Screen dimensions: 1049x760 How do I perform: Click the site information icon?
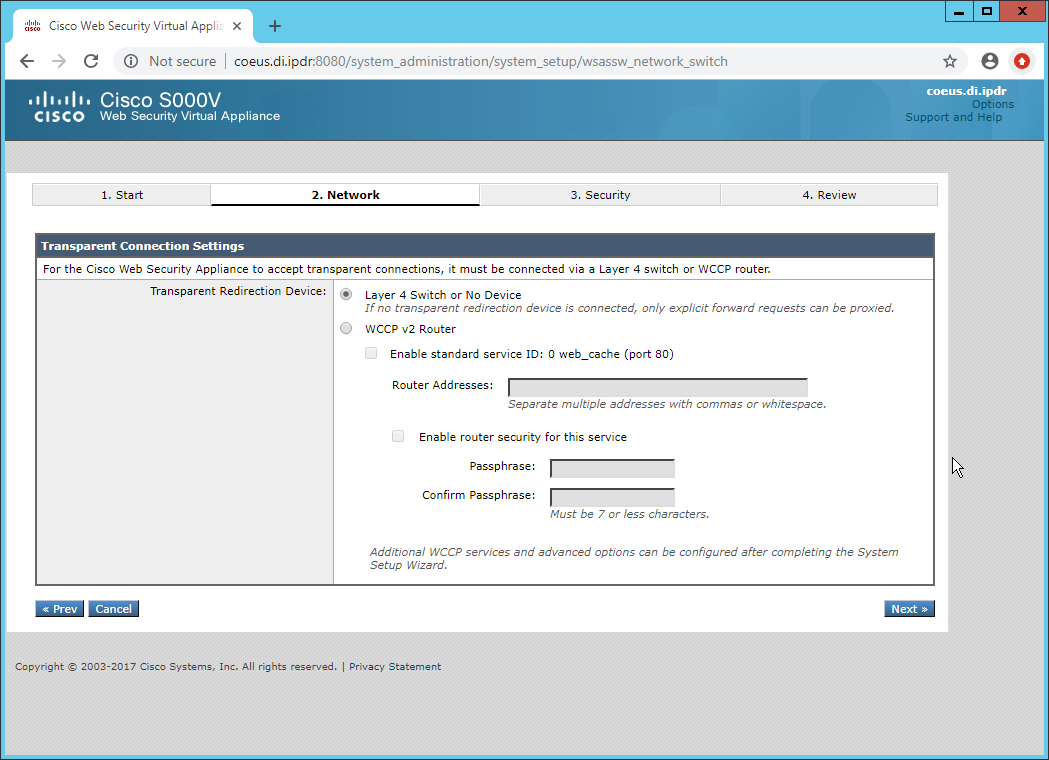click(x=131, y=62)
